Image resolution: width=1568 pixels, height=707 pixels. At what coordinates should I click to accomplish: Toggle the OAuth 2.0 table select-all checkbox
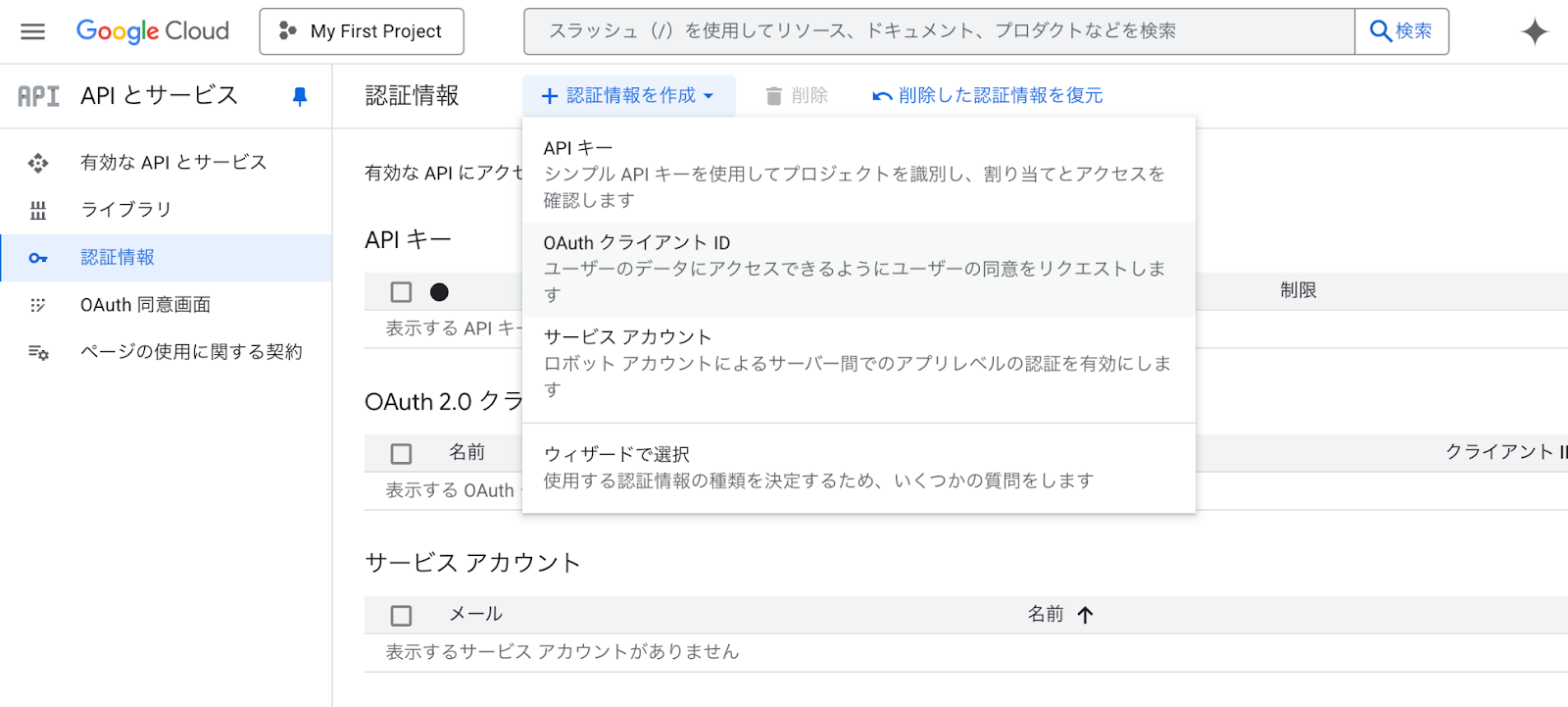pos(401,454)
